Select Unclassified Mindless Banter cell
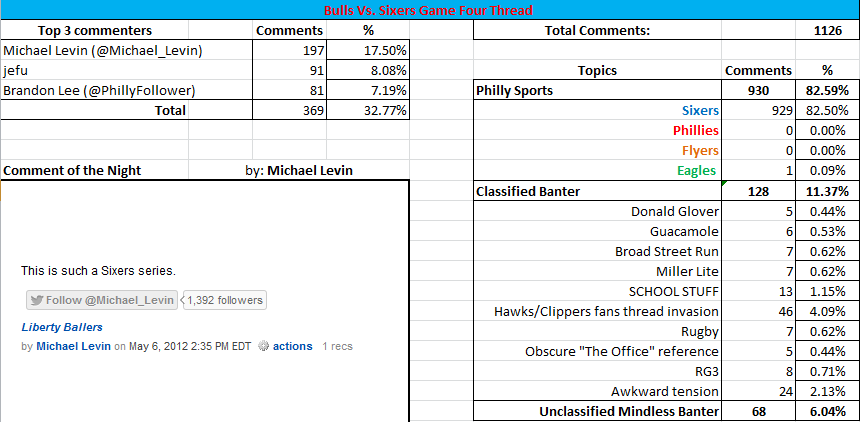The image size is (860, 422). click(x=597, y=412)
